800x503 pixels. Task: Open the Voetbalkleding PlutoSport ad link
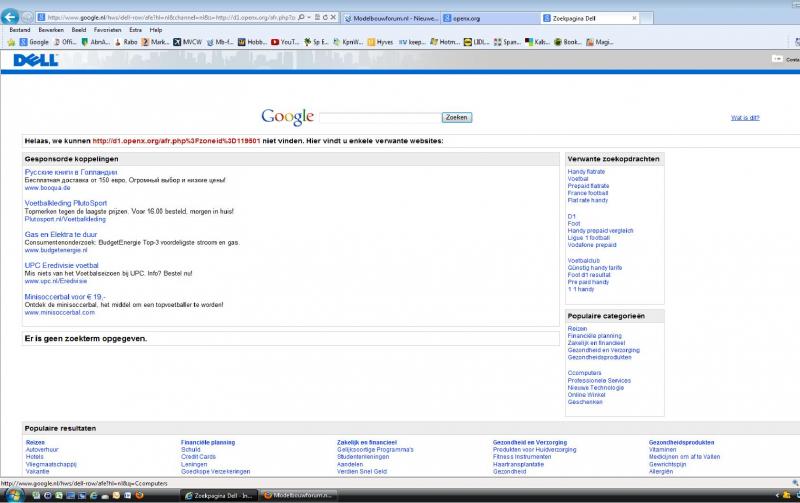click(x=66, y=203)
